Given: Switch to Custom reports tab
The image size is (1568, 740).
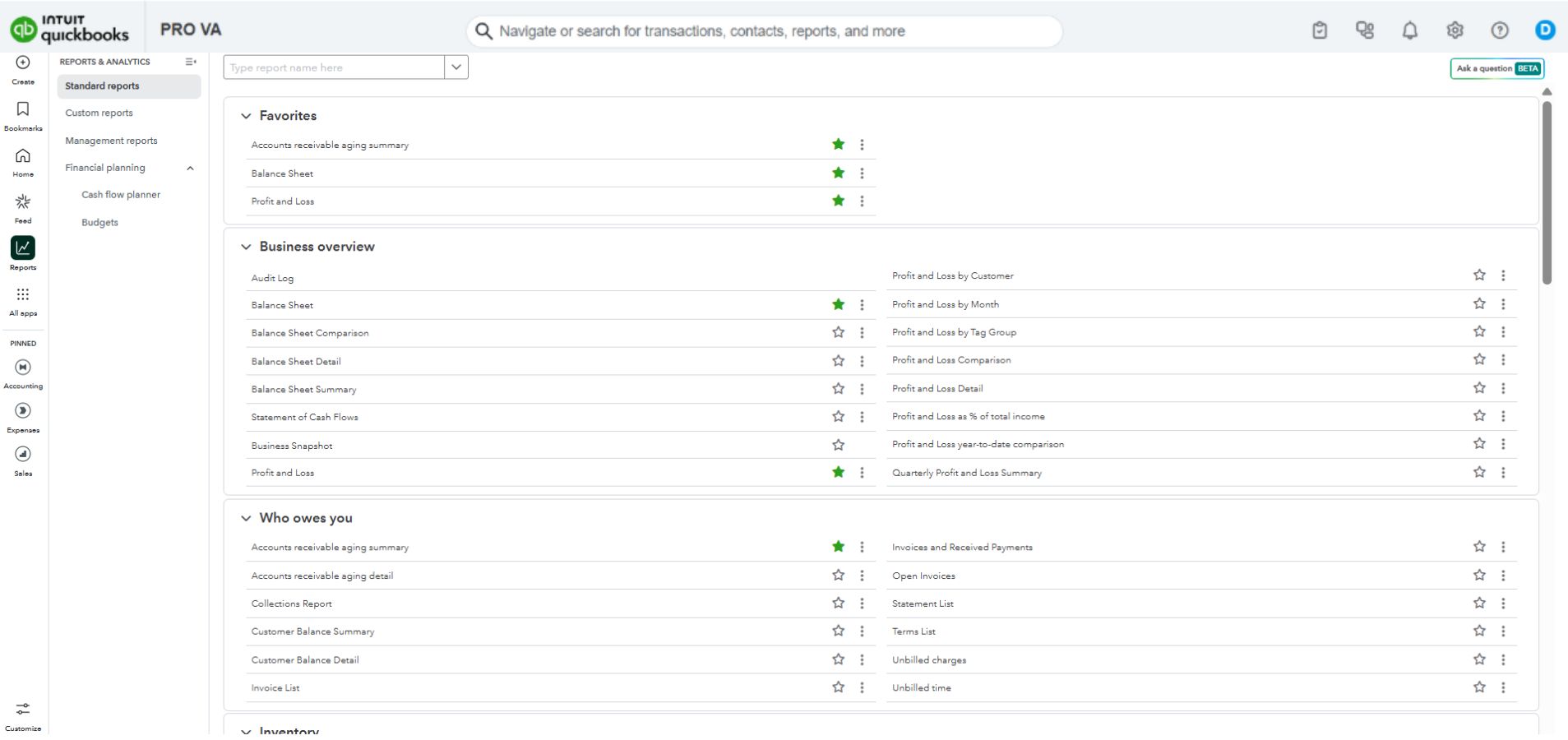Looking at the screenshot, I should 99,113.
